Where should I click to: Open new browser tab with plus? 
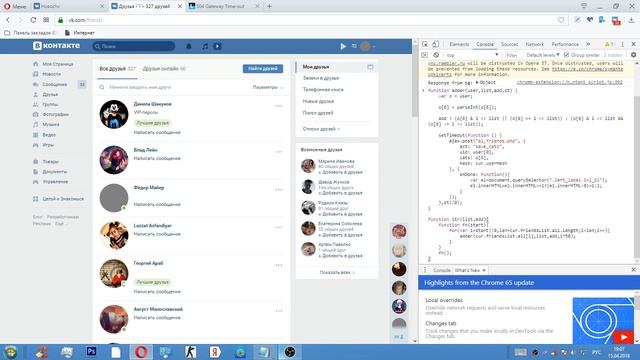point(269,6)
